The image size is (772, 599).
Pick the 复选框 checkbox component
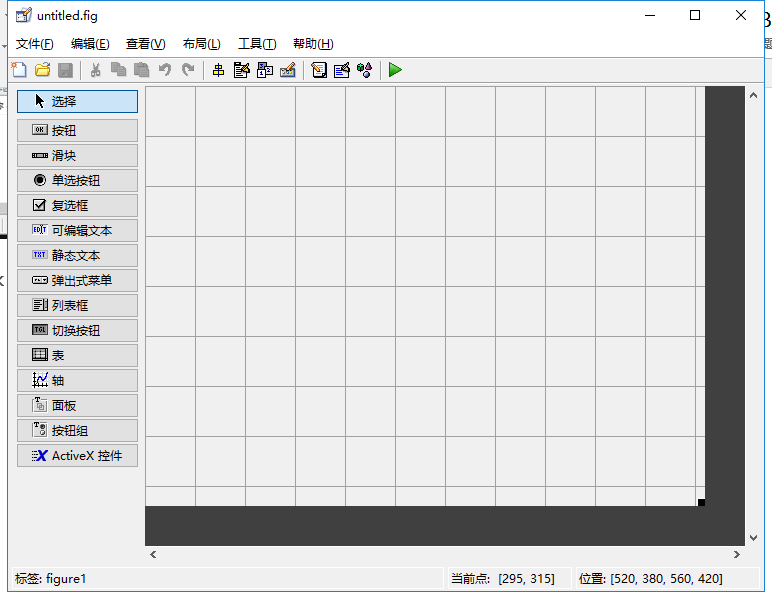pyautogui.click(x=77, y=205)
